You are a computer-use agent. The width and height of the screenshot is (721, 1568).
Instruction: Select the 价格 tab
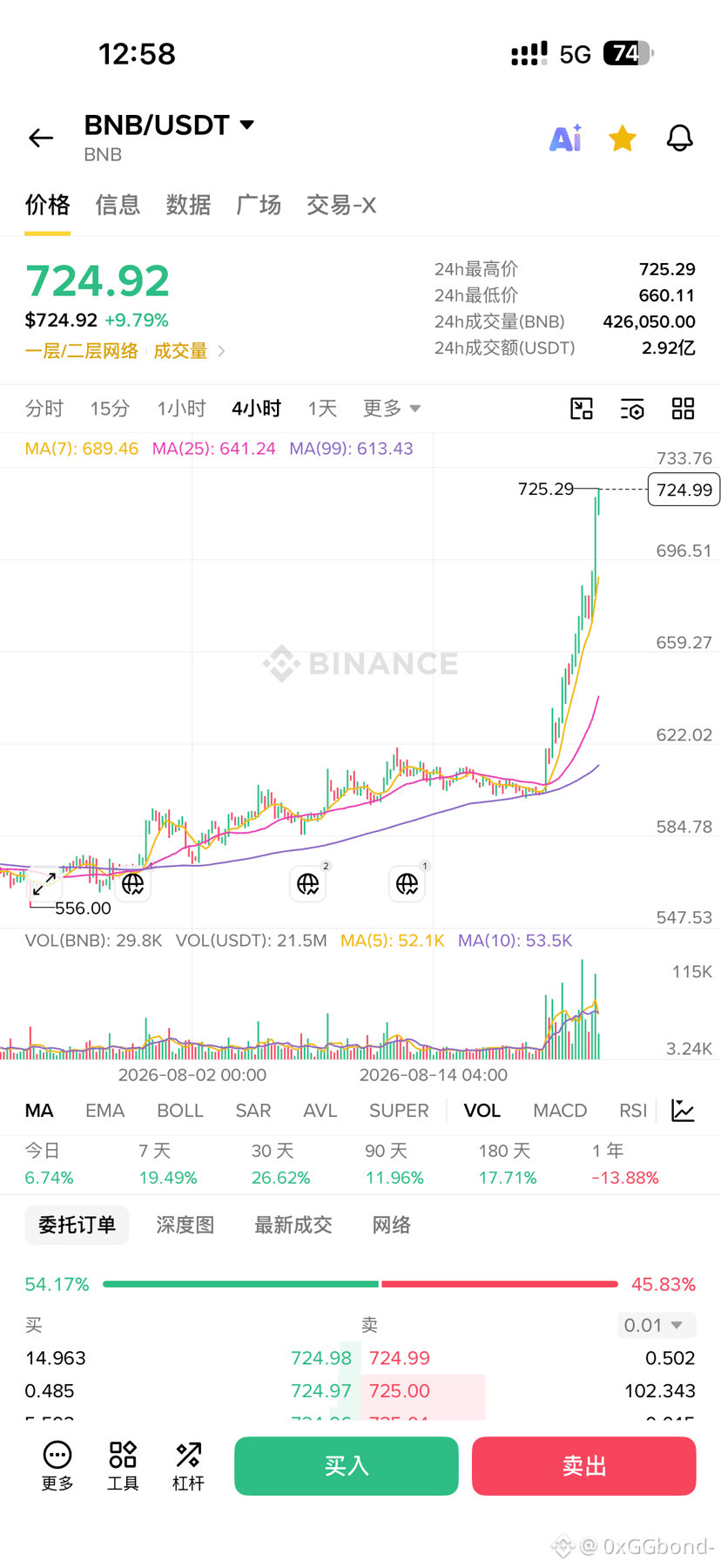[47, 205]
